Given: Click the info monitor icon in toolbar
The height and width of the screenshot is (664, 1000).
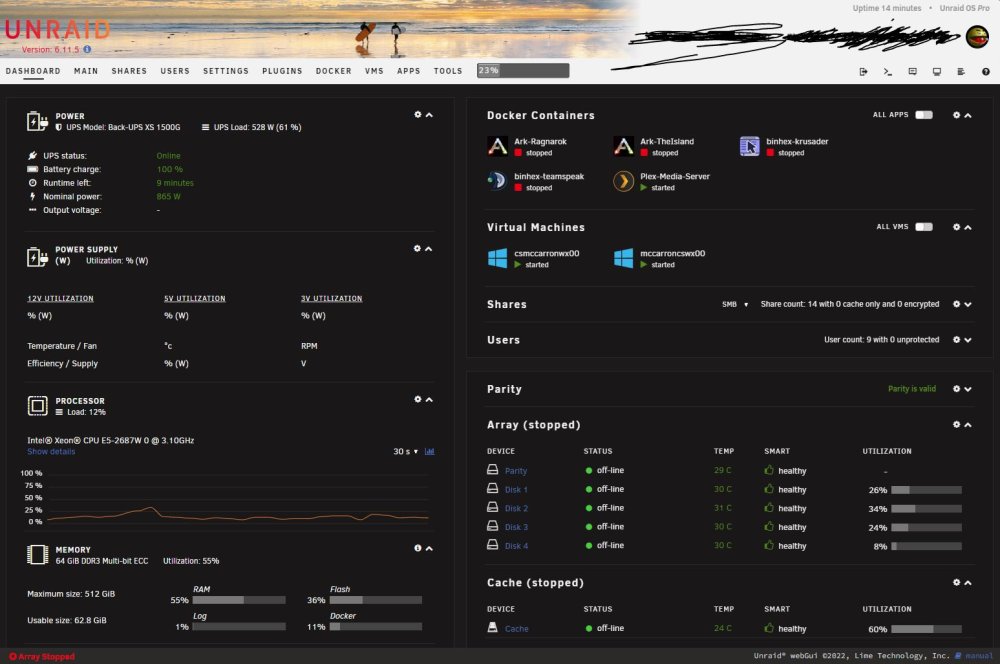Looking at the screenshot, I should pyautogui.click(x=936, y=71).
